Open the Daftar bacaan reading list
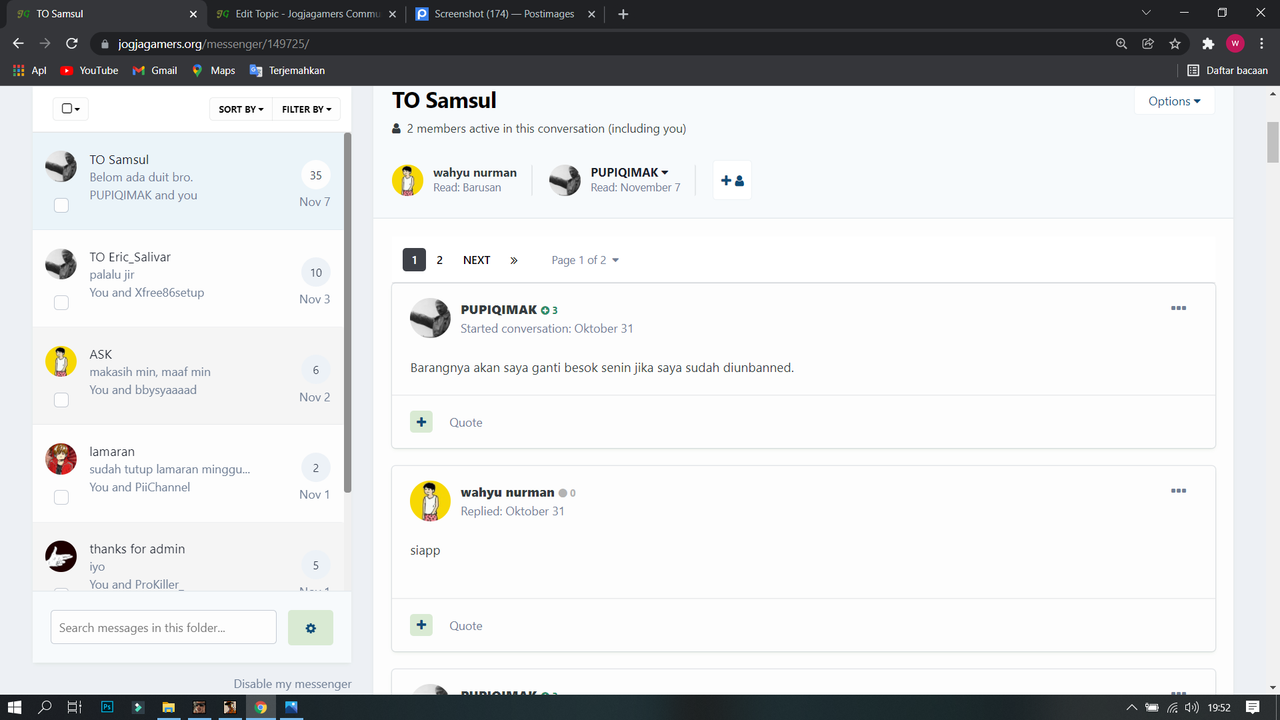1280x720 pixels. (1227, 71)
